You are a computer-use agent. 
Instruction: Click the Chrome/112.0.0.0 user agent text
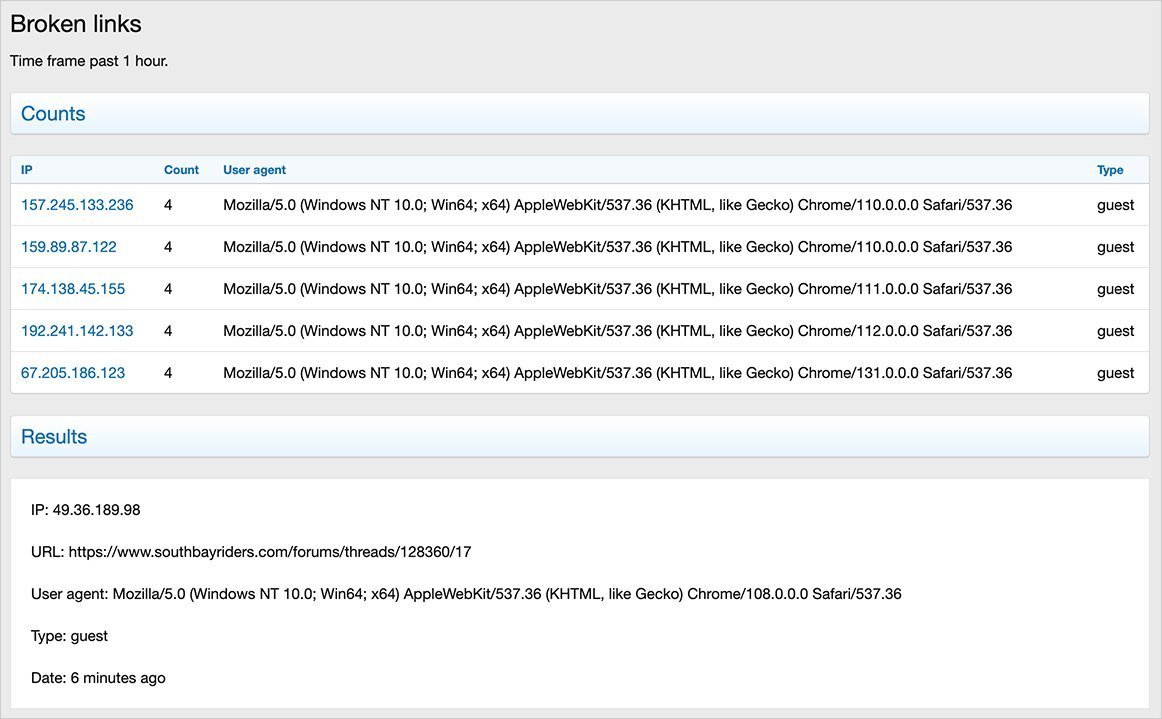pyautogui.click(x=617, y=331)
